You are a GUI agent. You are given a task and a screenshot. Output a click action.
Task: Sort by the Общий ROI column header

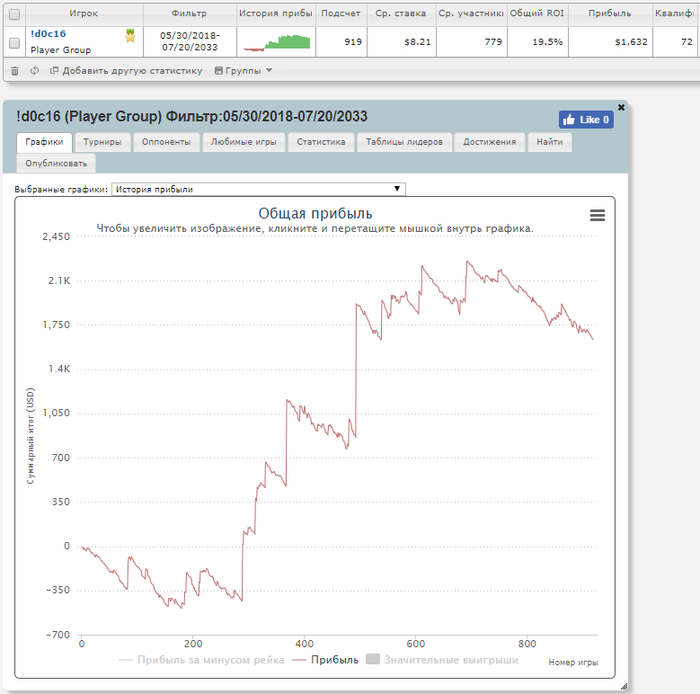[538, 13]
